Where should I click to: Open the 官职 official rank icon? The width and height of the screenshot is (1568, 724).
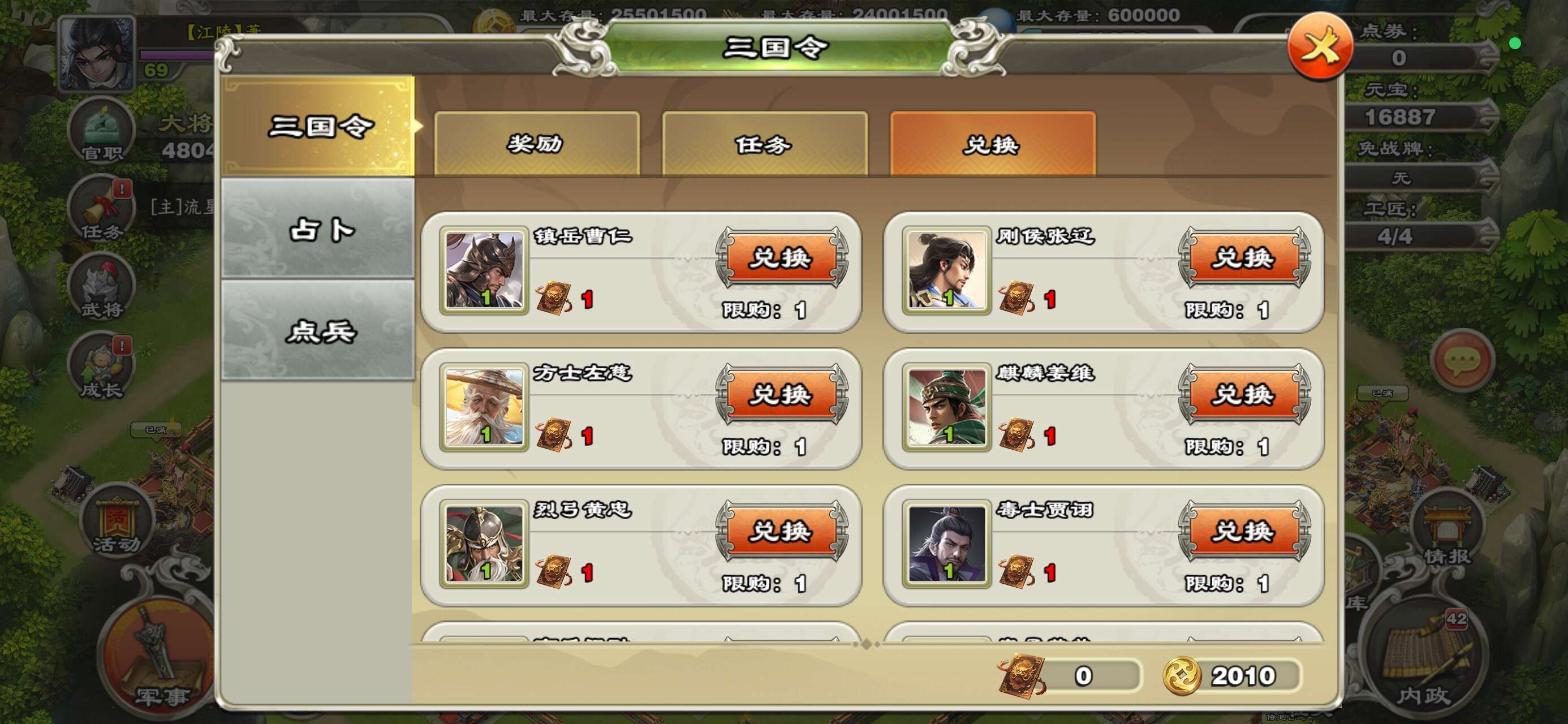click(x=101, y=131)
